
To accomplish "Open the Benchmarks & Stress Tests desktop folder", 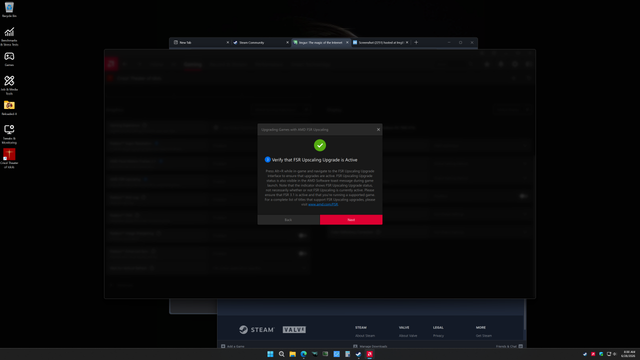I will 9,36.
